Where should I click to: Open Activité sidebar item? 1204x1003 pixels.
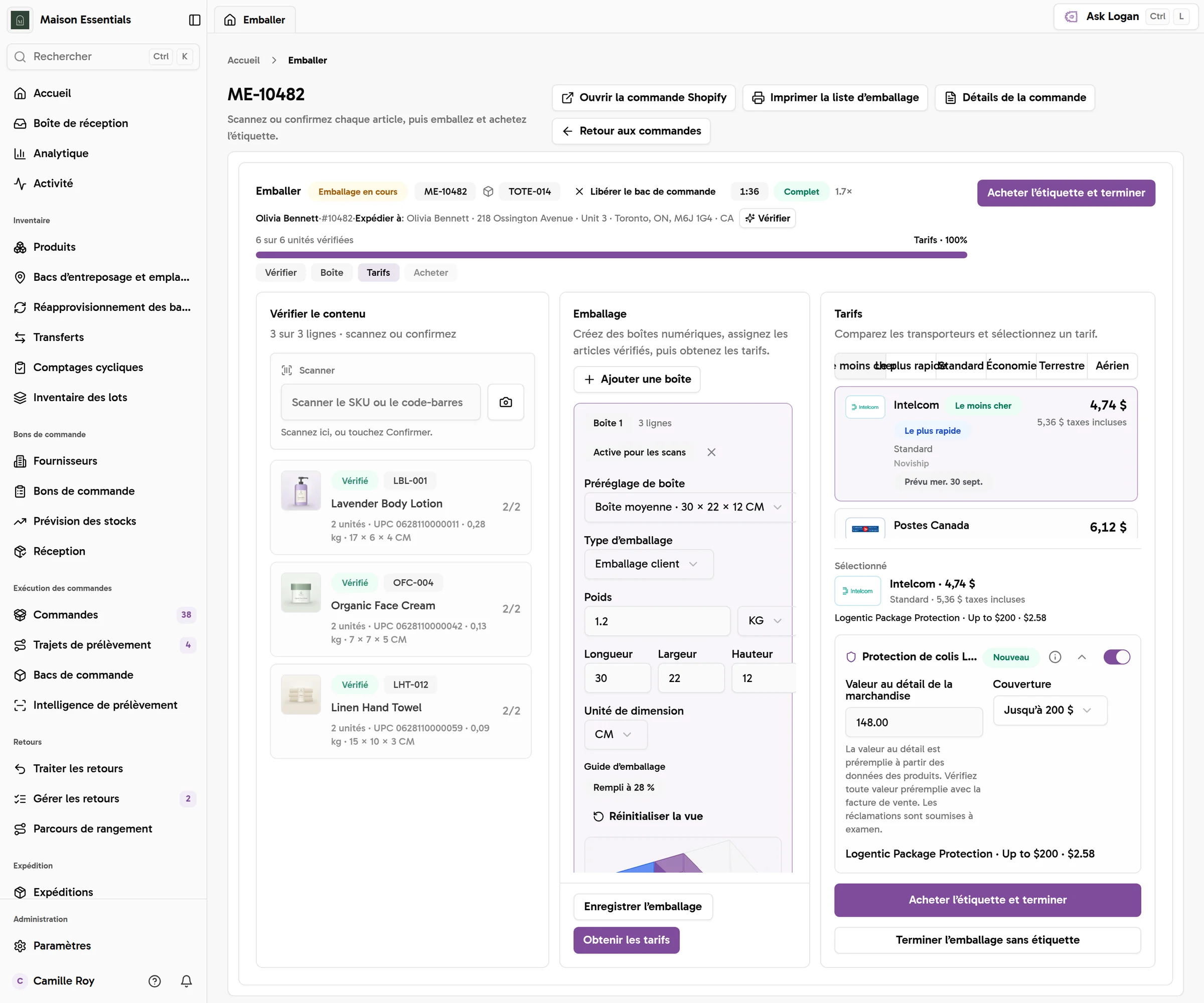[103, 184]
